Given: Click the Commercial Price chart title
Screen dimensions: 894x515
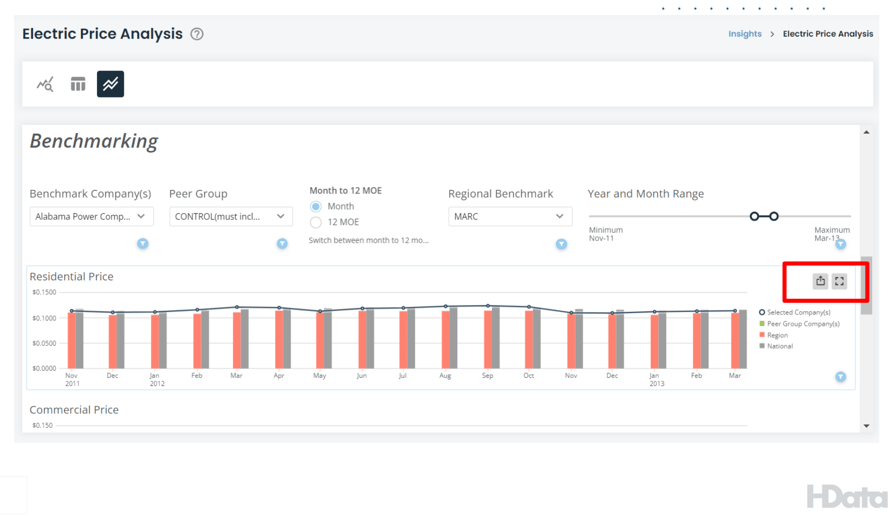Looking at the screenshot, I should click(74, 410).
